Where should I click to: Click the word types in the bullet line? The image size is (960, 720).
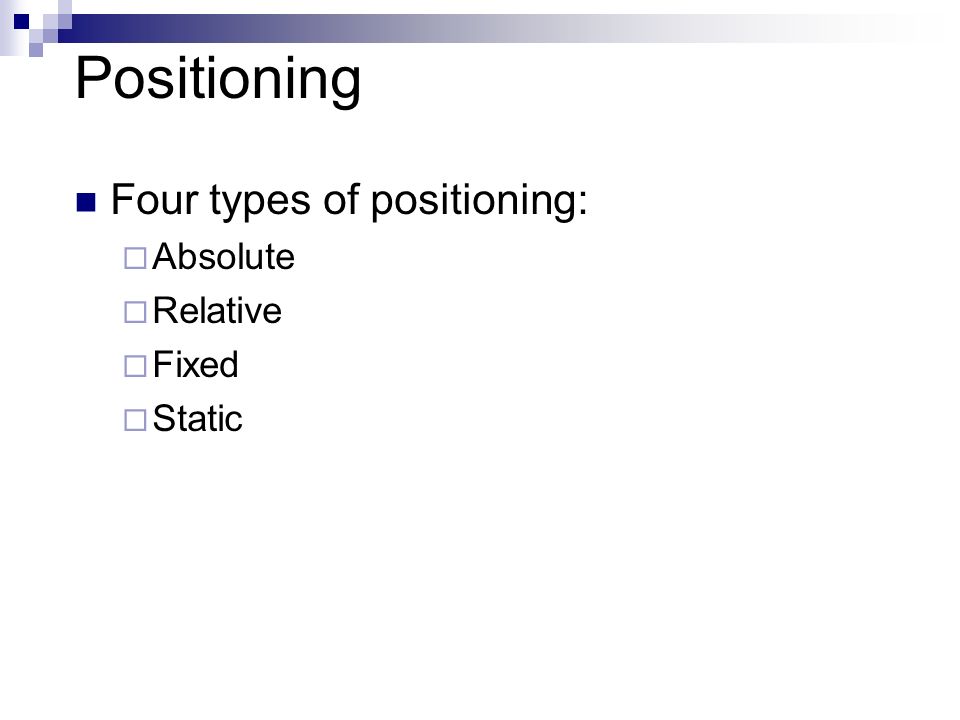click(x=260, y=202)
